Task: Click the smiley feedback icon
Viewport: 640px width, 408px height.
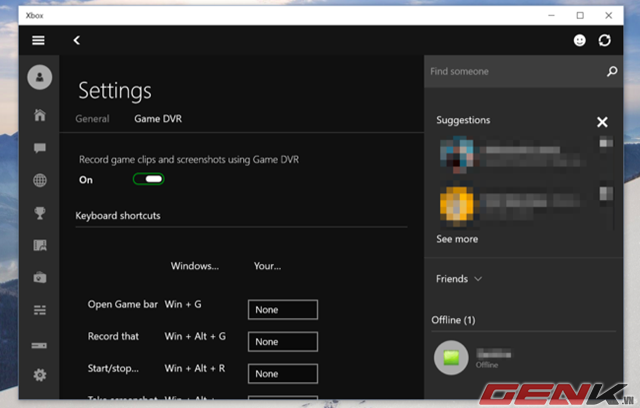Action: [579, 40]
